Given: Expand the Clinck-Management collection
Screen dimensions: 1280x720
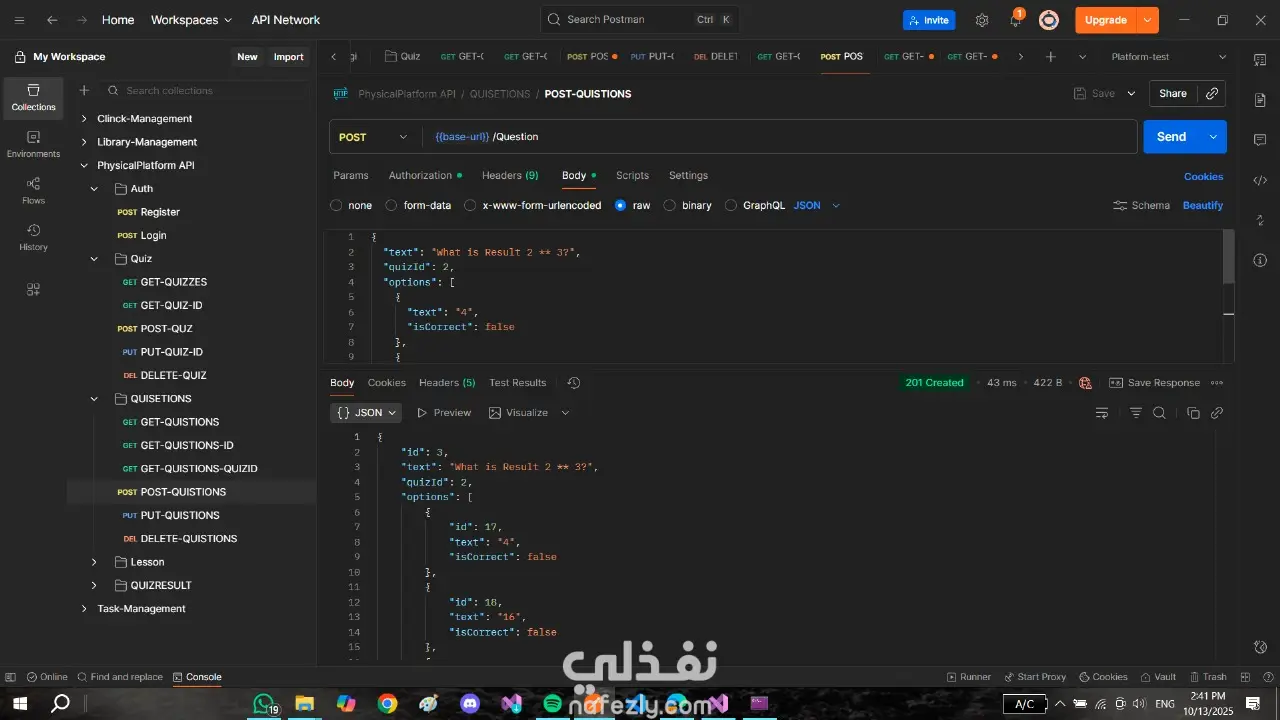Looking at the screenshot, I should tap(84, 119).
